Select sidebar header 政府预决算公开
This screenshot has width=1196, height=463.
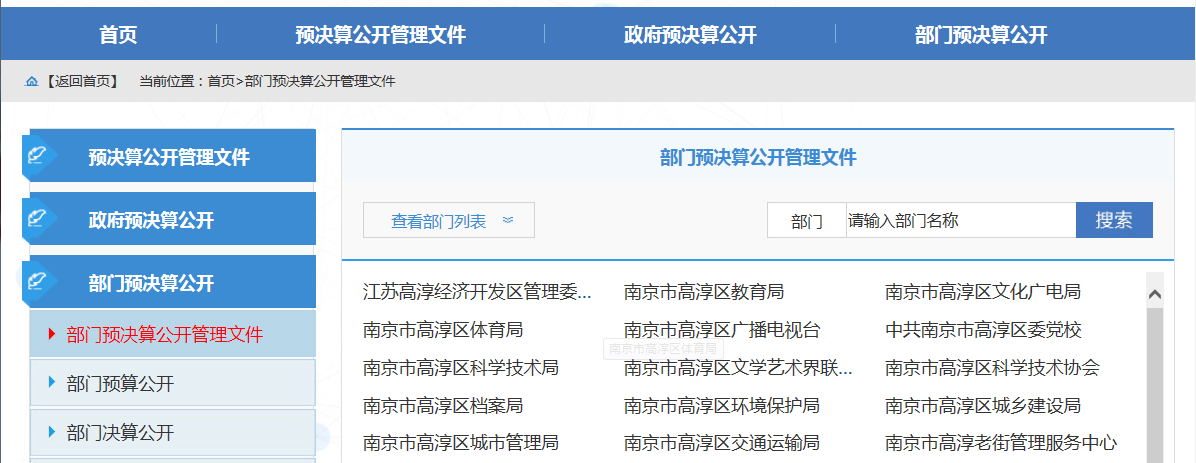point(172,219)
